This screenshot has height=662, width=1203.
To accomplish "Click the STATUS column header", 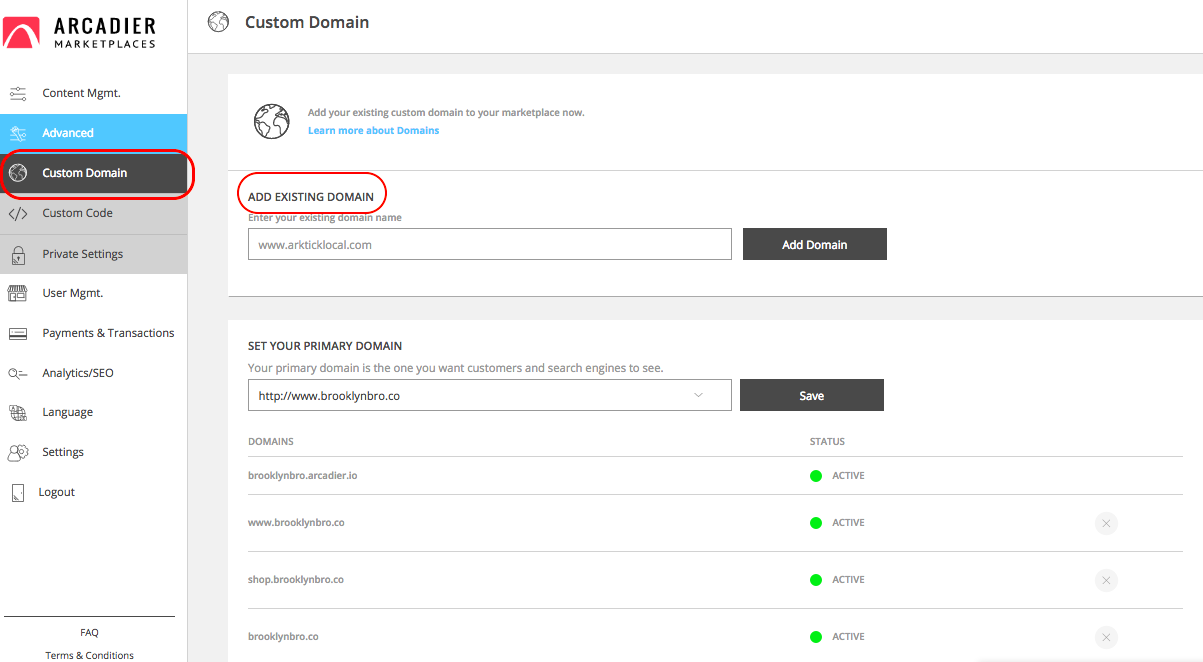I will pyautogui.click(x=827, y=441).
